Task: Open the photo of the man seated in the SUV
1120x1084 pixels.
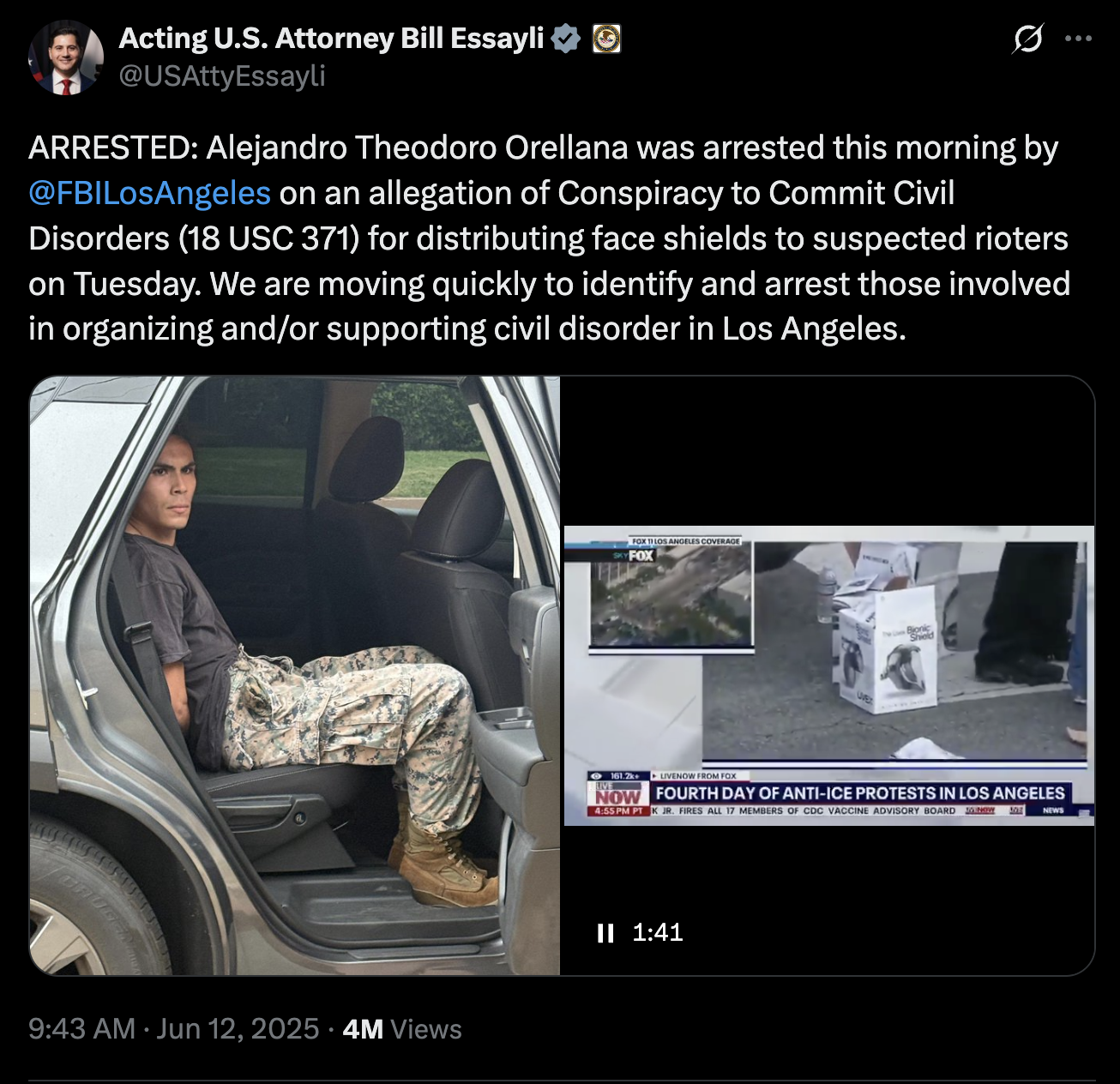Action: tap(295, 676)
